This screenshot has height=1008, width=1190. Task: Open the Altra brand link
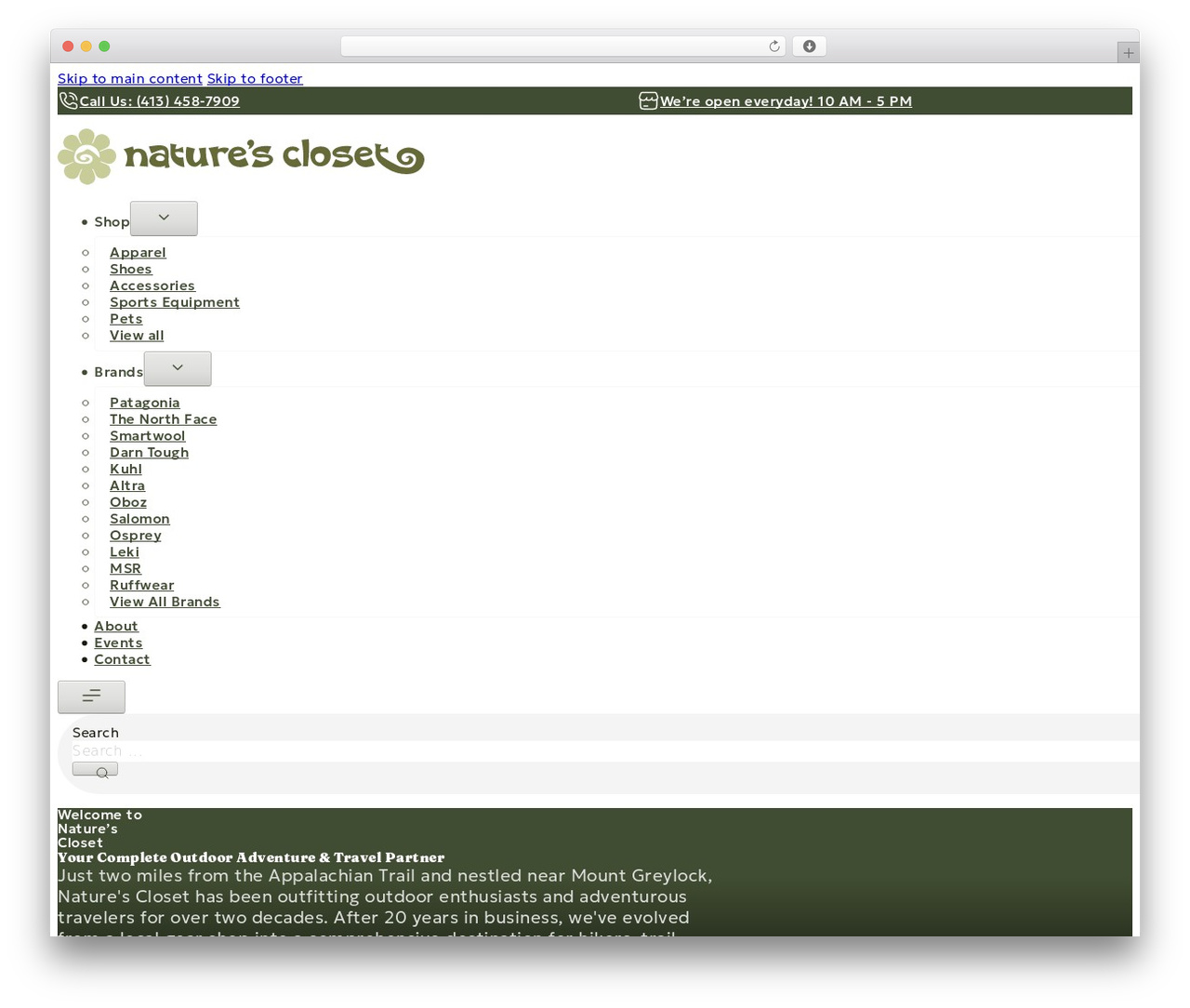tap(127, 486)
